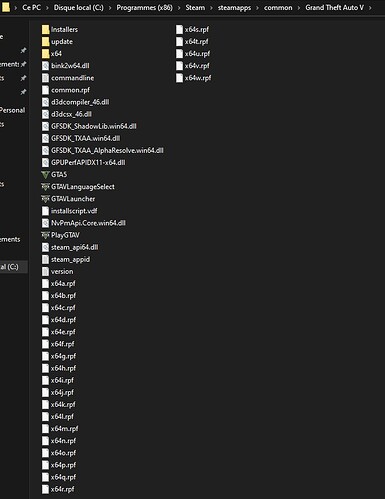
Task: Select the steam_api64.dll file icon
Action: (x=45, y=247)
